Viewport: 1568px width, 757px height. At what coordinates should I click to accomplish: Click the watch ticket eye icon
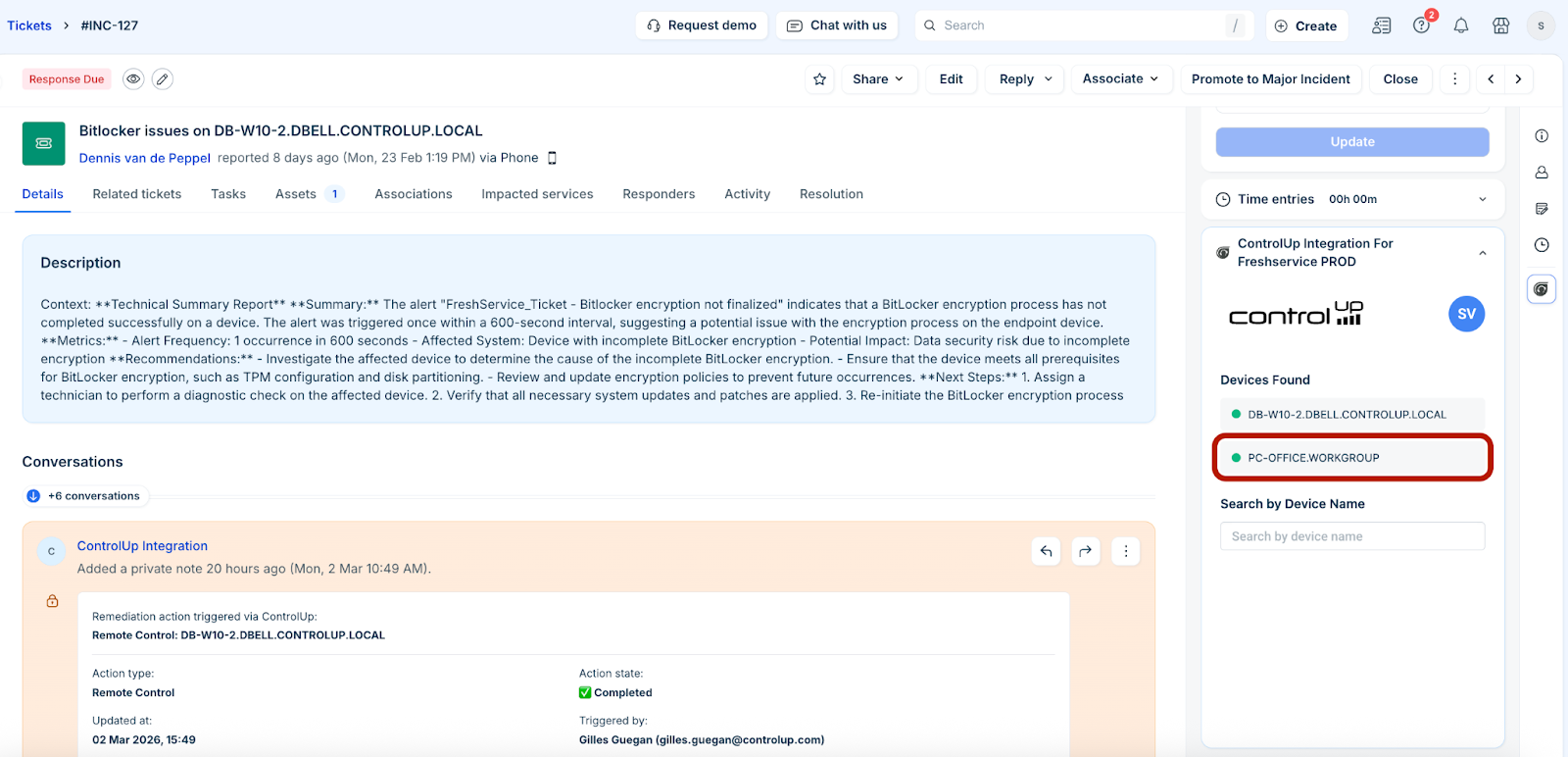click(133, 79)
